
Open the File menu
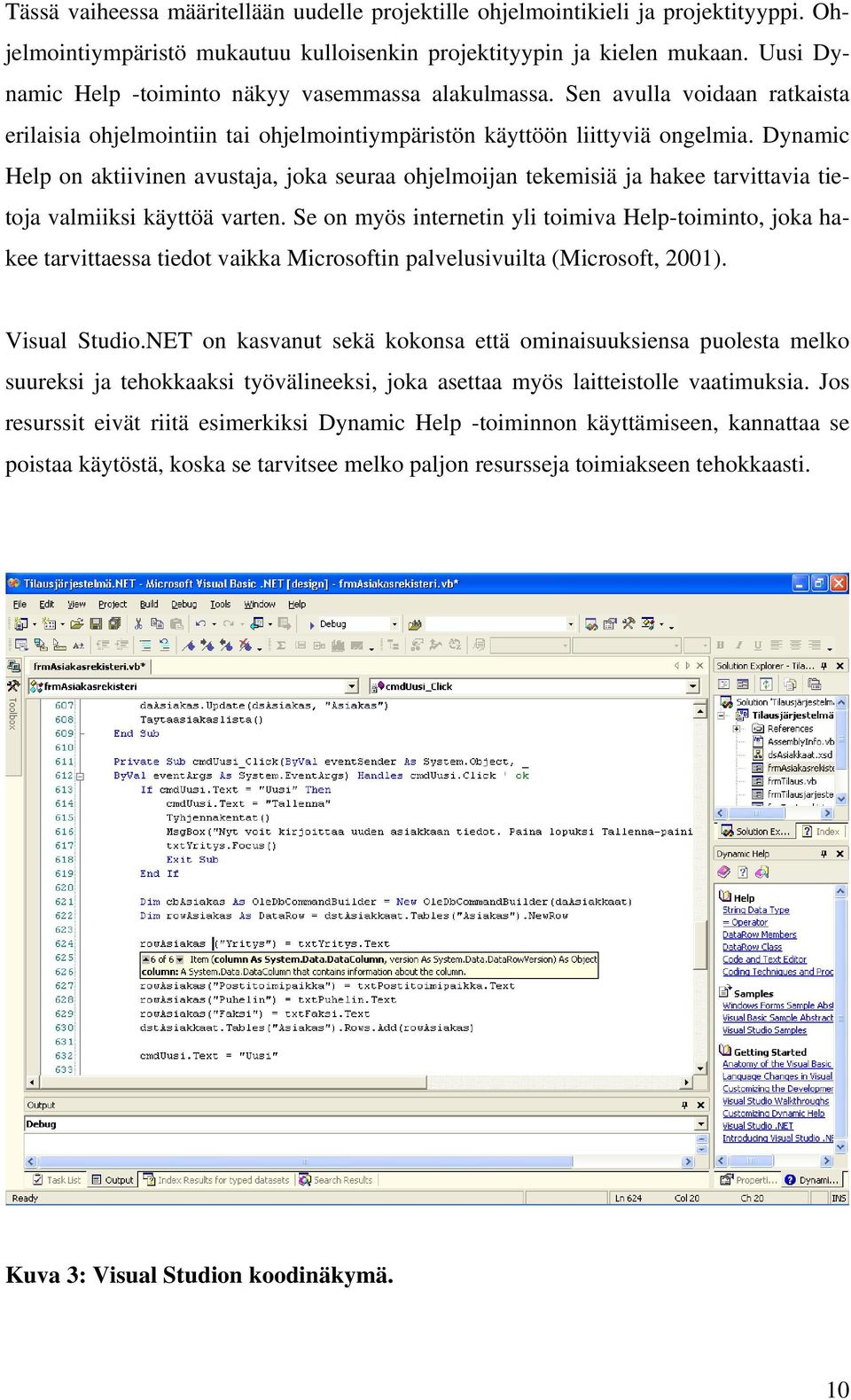20,605
